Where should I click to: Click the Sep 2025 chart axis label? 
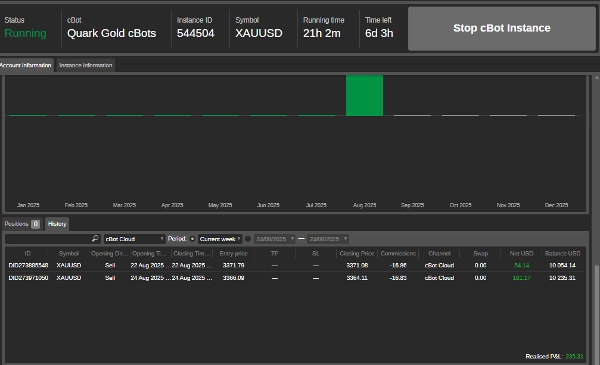click(x=412, y=205)
